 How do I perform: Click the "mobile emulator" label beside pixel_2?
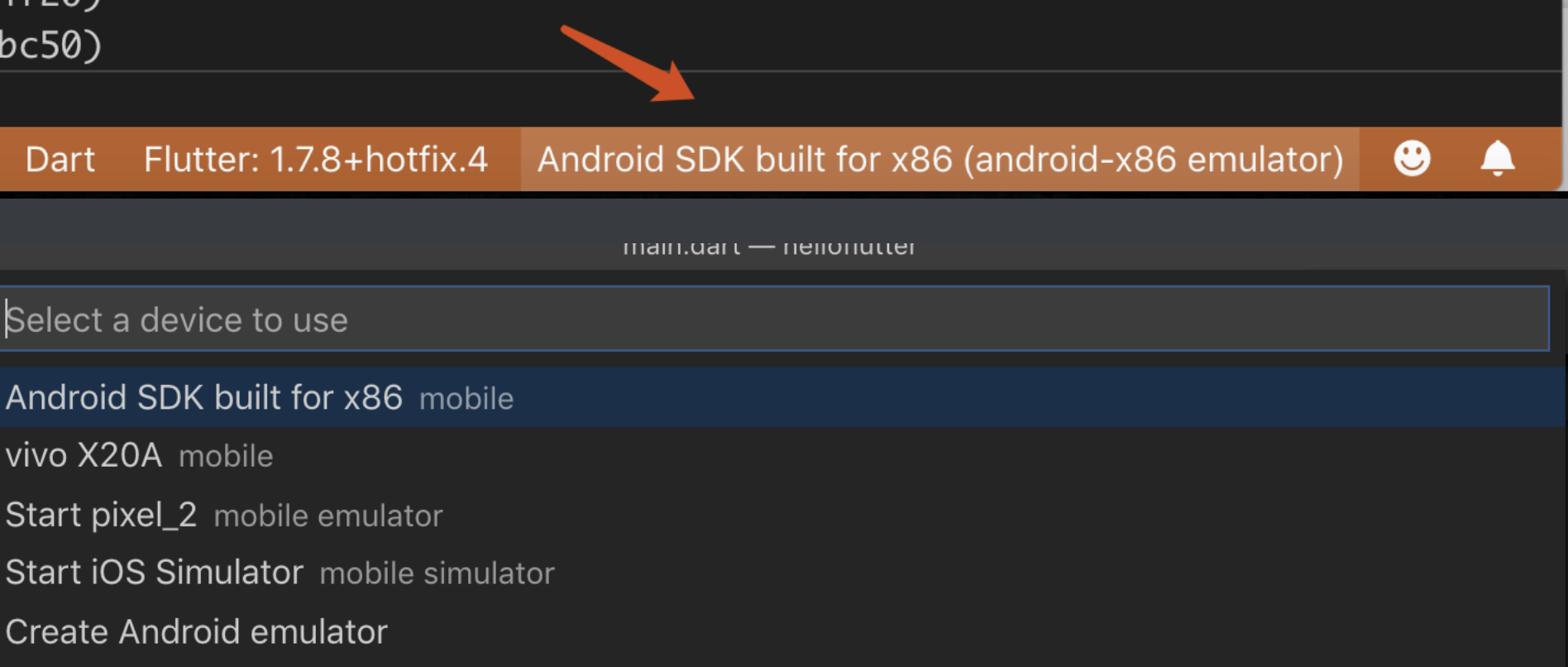328,516
